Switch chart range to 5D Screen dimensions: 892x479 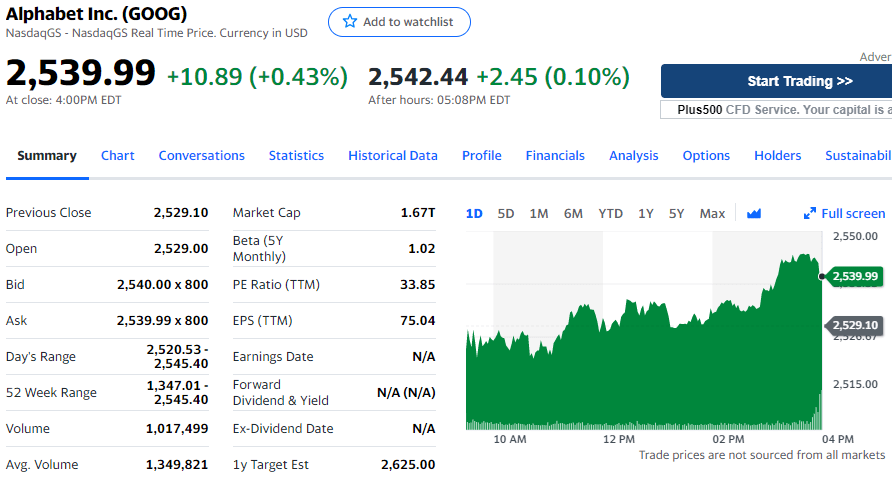coord(506,213)
